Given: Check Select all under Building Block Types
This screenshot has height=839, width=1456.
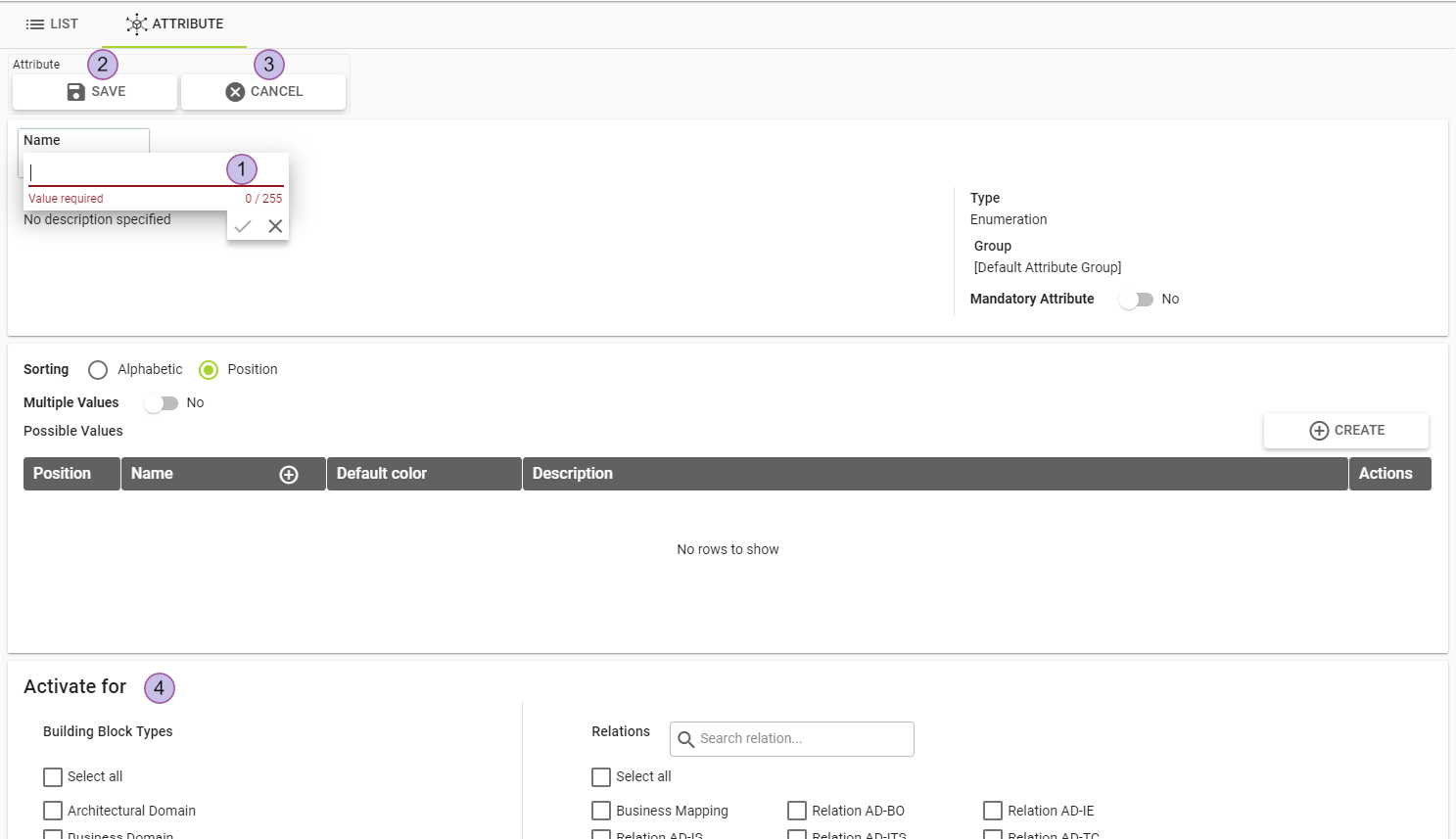Looking at the screenshot, I should pos(53,777).
